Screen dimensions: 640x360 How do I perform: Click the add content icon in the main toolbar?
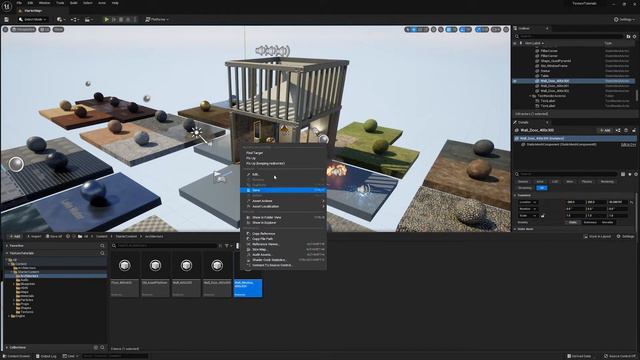(60, 20)
